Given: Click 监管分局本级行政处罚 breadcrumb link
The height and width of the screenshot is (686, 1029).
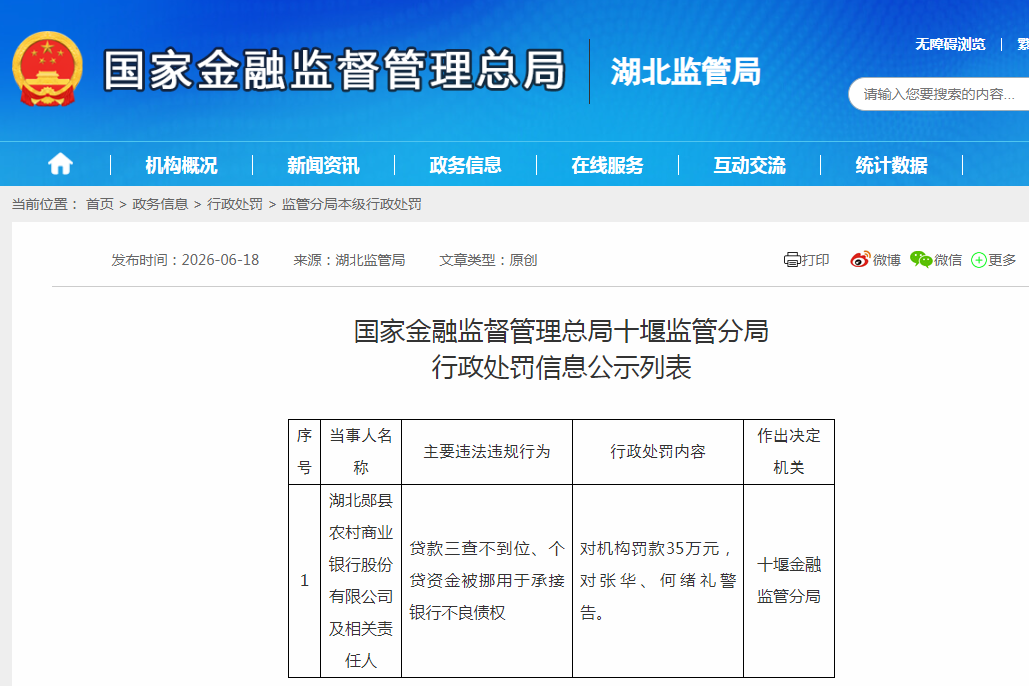Looking at the screenshot, I should point(352,204).
